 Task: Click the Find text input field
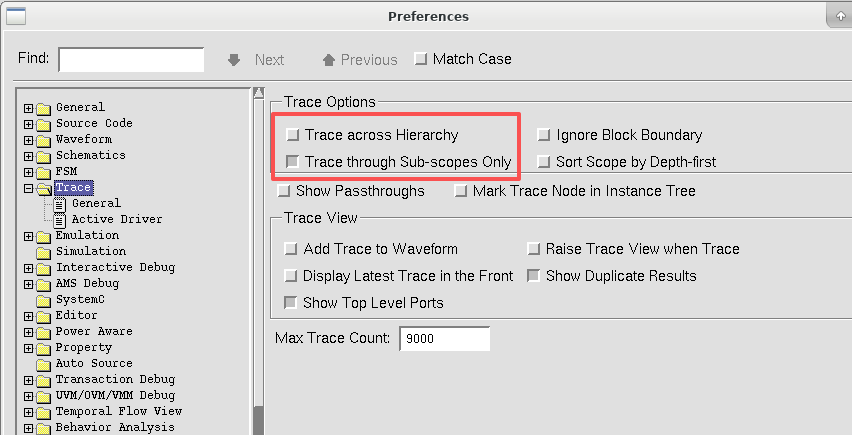tap(131, 60)
